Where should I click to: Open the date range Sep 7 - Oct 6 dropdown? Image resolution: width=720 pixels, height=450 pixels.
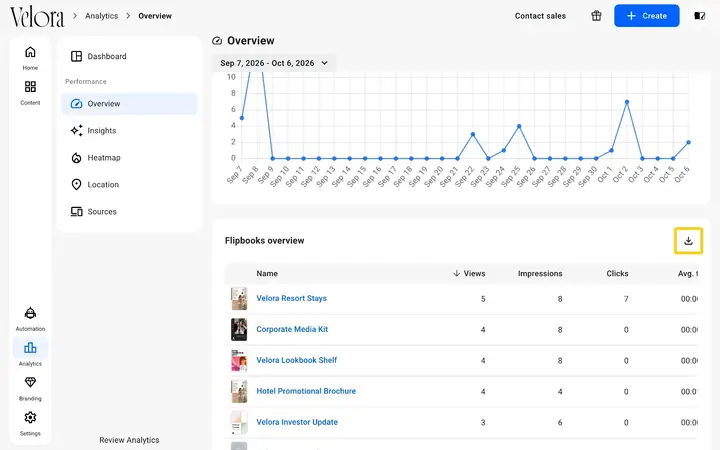point(274,63)
